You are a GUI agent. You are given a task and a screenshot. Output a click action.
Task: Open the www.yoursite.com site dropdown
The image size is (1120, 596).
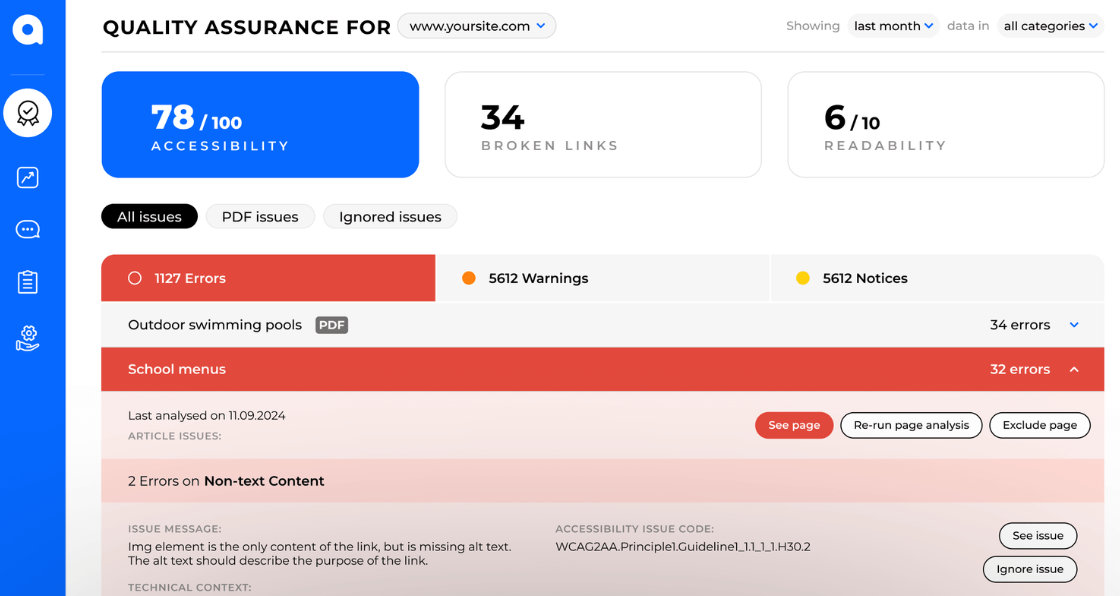tap(477, 26)
